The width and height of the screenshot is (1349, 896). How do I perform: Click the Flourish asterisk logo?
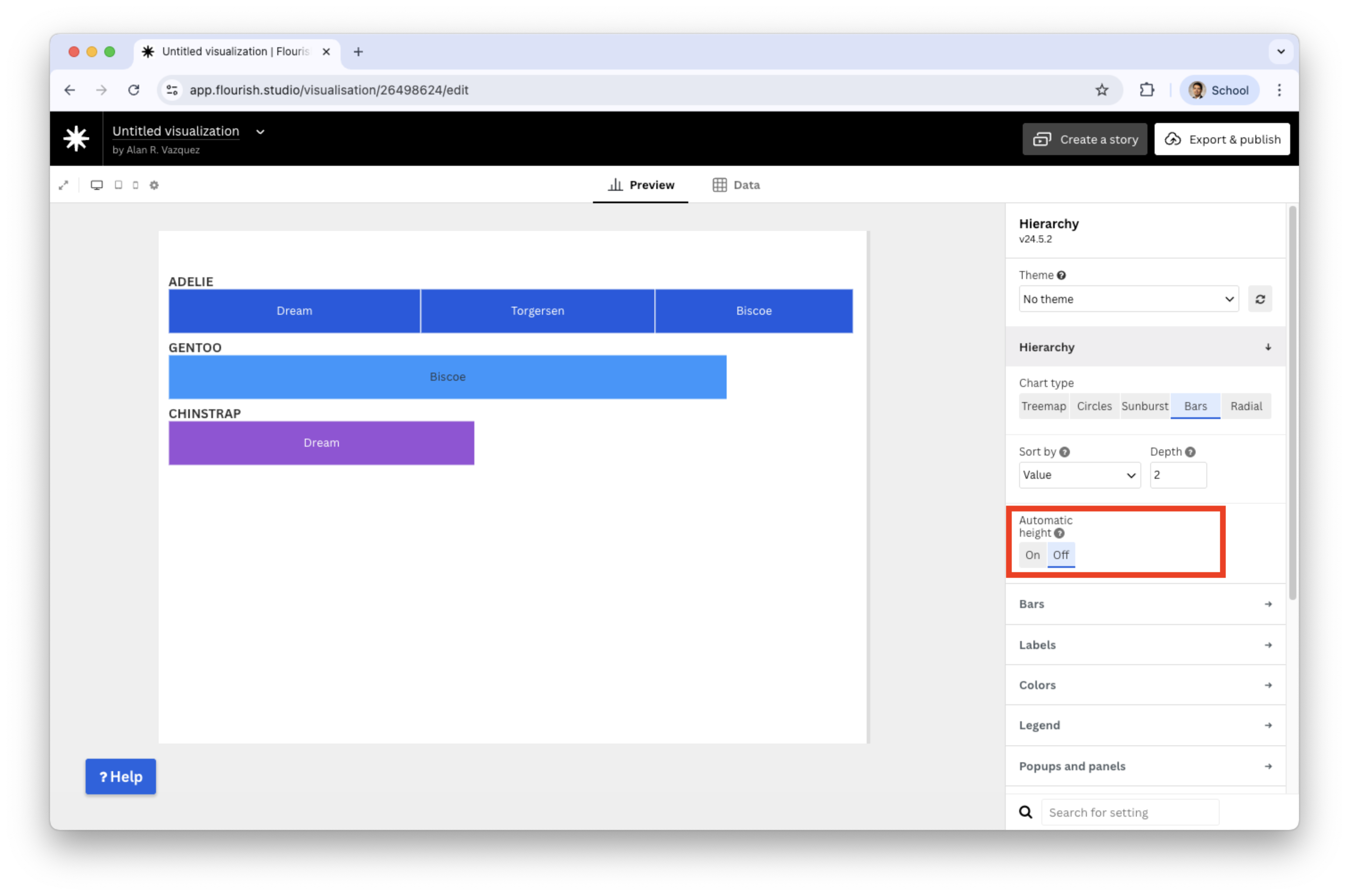76,139
